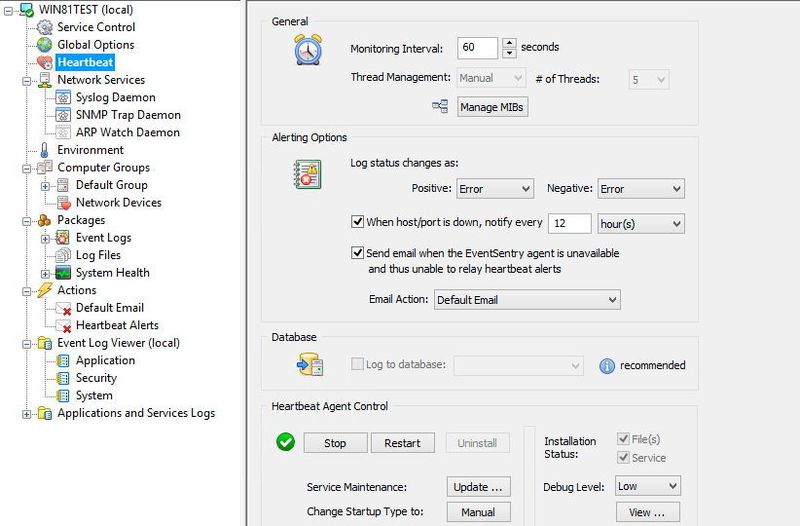Click the System Health monitor icon
800x526 pixels.
[63, 273]
